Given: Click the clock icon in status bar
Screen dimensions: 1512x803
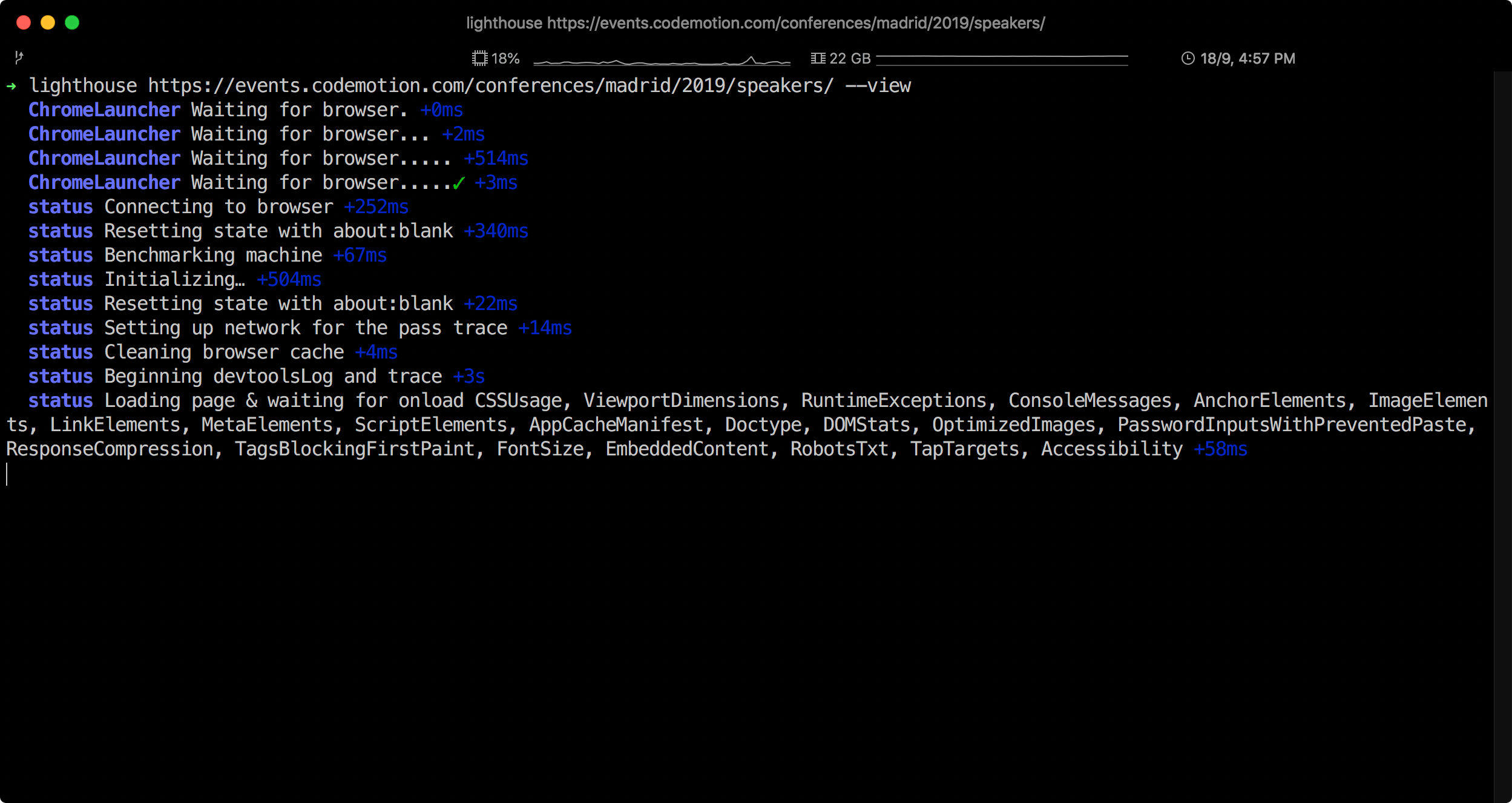Looking at the screenshot, I should 1188,59.
